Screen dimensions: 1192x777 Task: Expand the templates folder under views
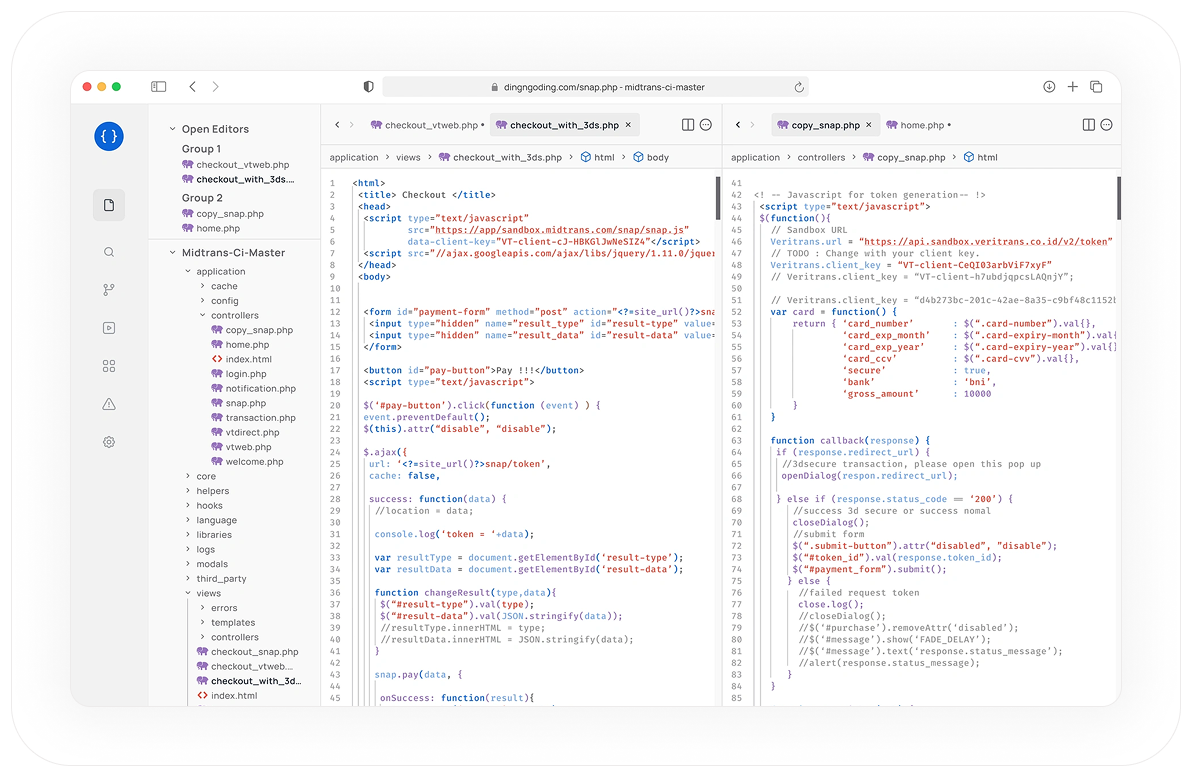pyautogui.click(x=202, y=623)
